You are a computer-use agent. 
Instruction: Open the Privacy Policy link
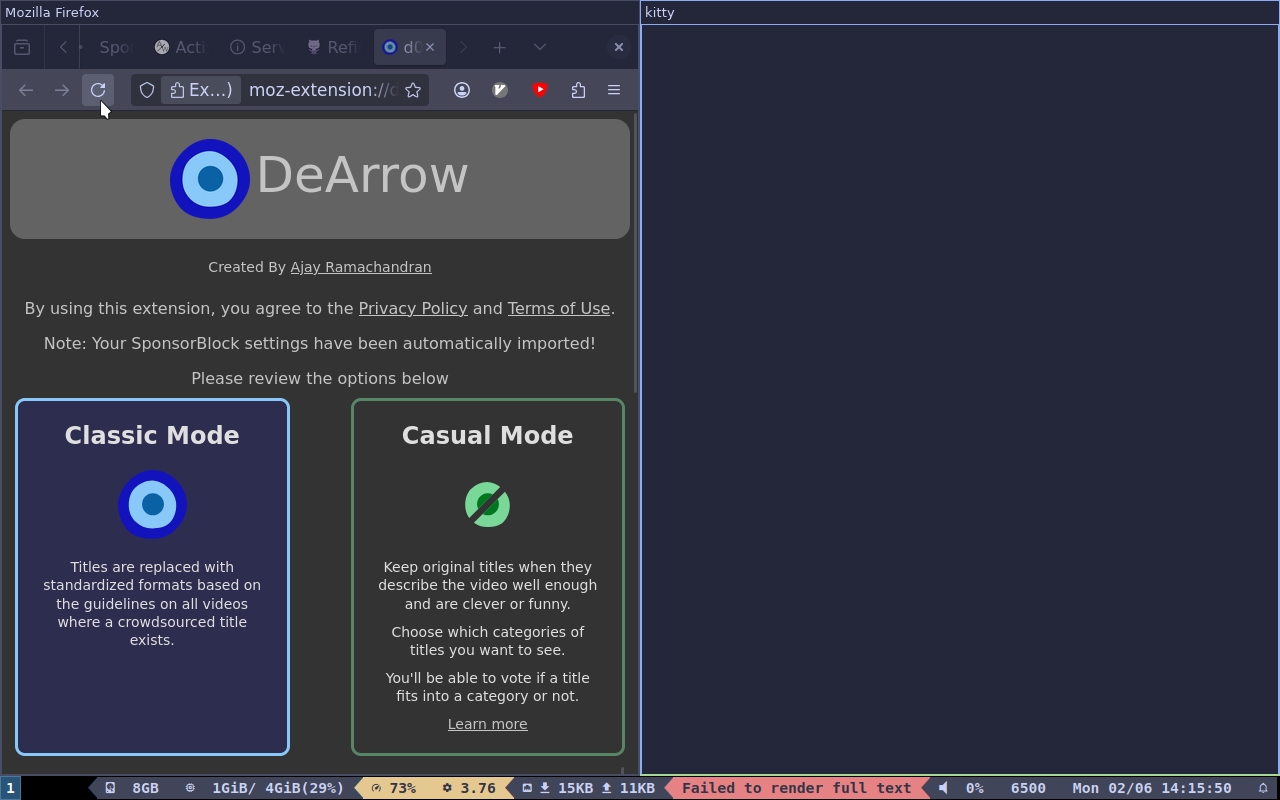[x=413, y=308]
